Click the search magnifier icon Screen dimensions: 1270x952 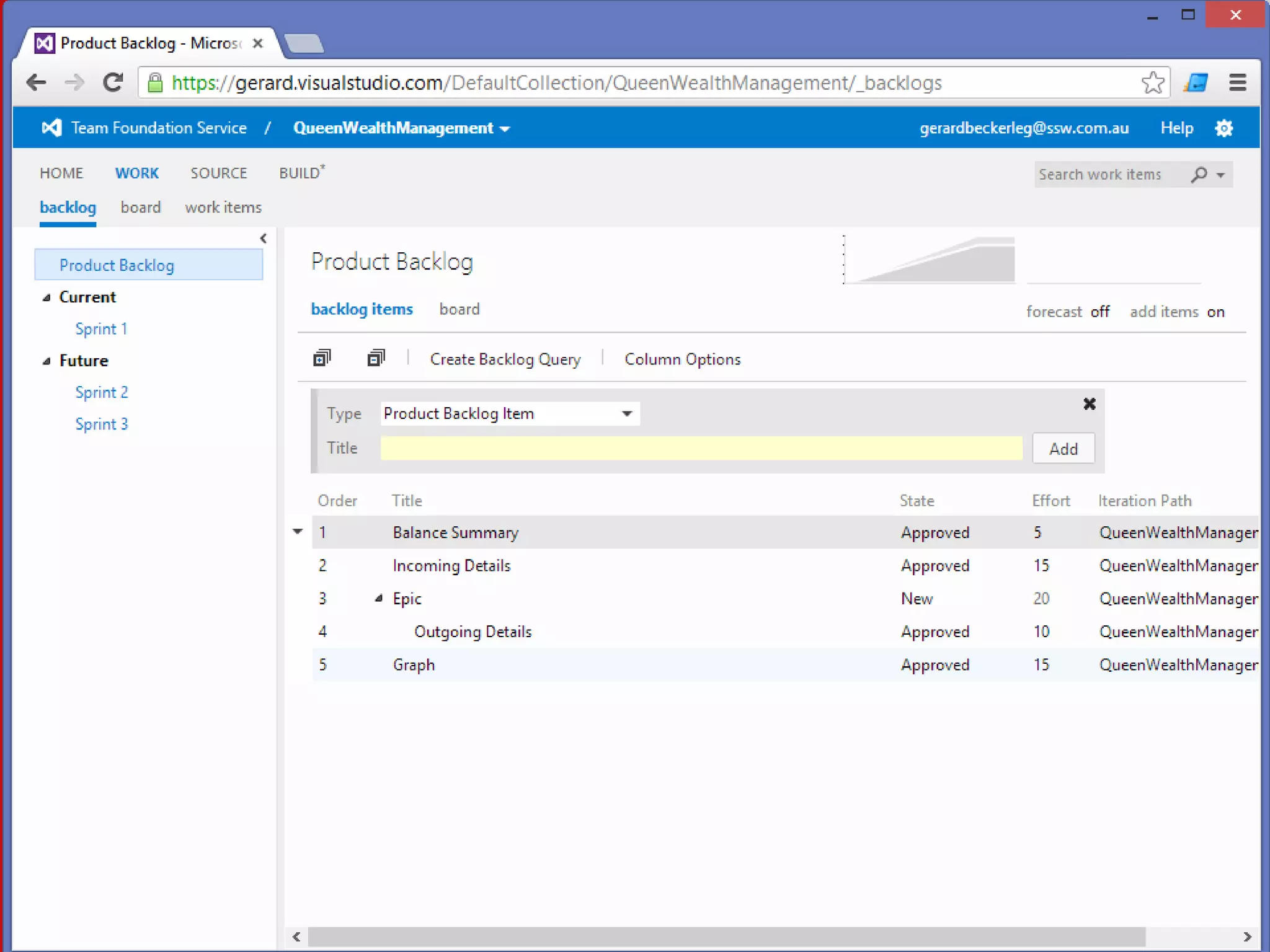tap(1199, 175)
